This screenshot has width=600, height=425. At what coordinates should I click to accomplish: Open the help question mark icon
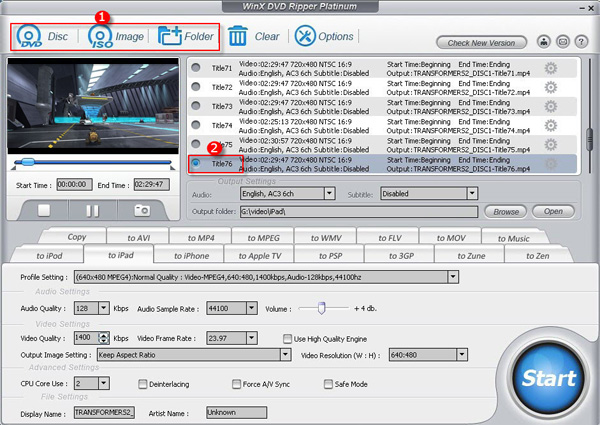point(581,41)
